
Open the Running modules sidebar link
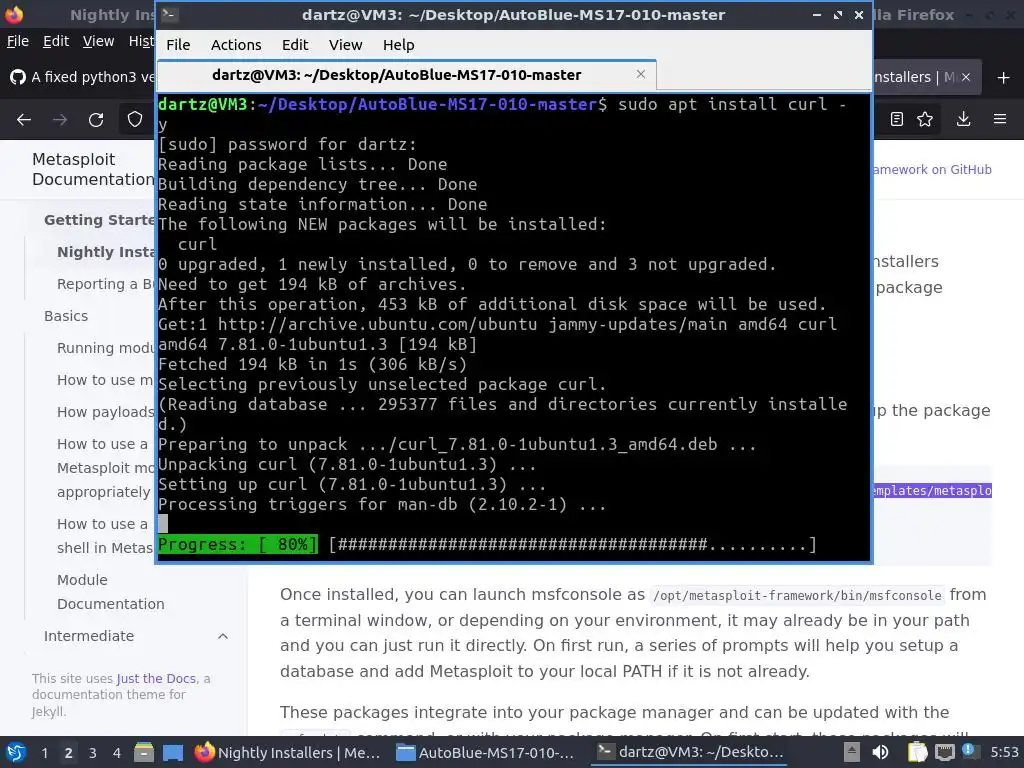[106, 348]
